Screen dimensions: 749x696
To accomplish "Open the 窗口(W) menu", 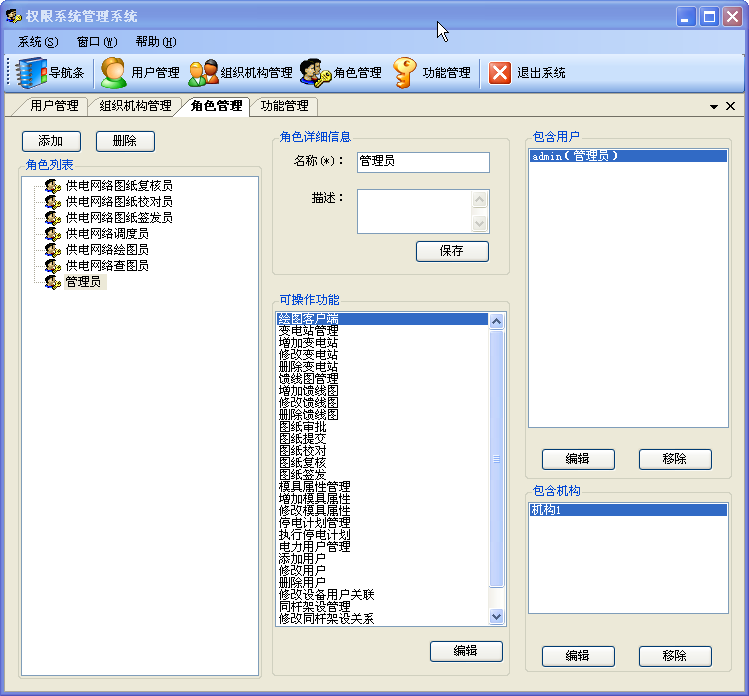I will click(x=97, y=42).
